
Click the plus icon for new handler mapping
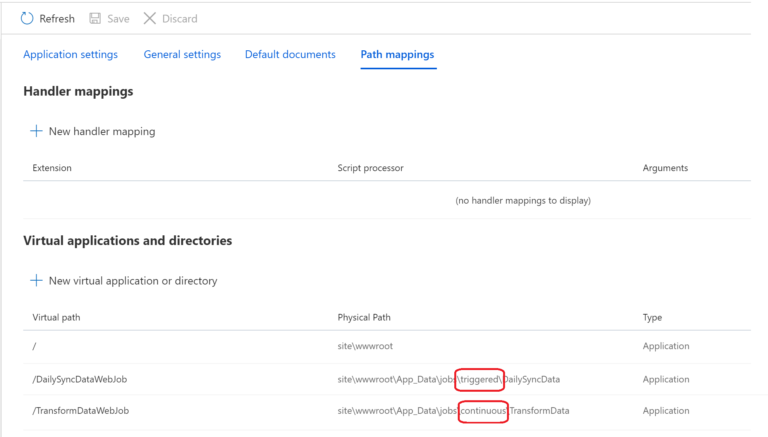tap(36, 131)
